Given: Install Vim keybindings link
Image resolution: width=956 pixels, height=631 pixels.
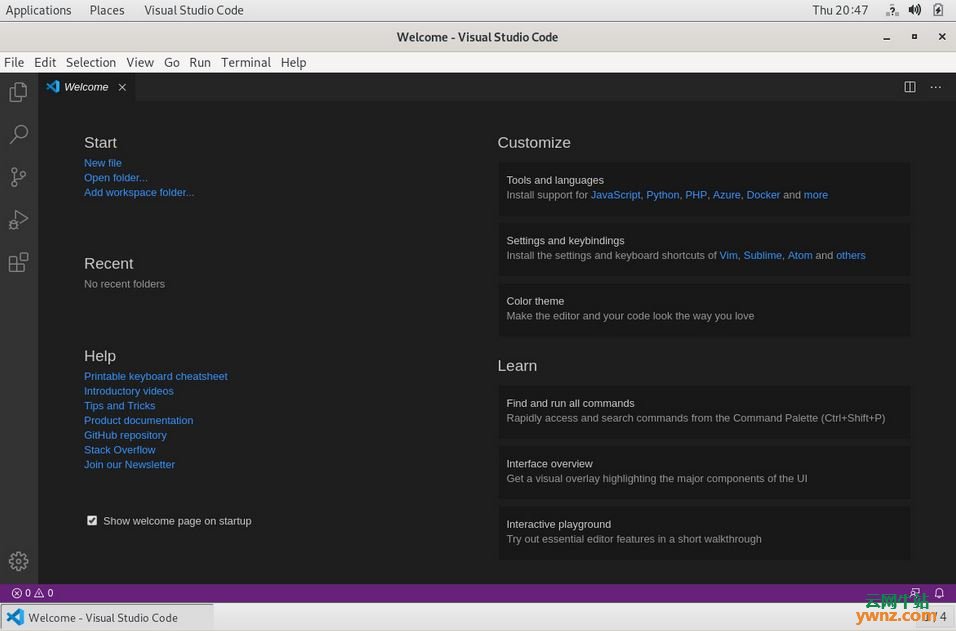Looking at the screenshot, I should 728,255.
